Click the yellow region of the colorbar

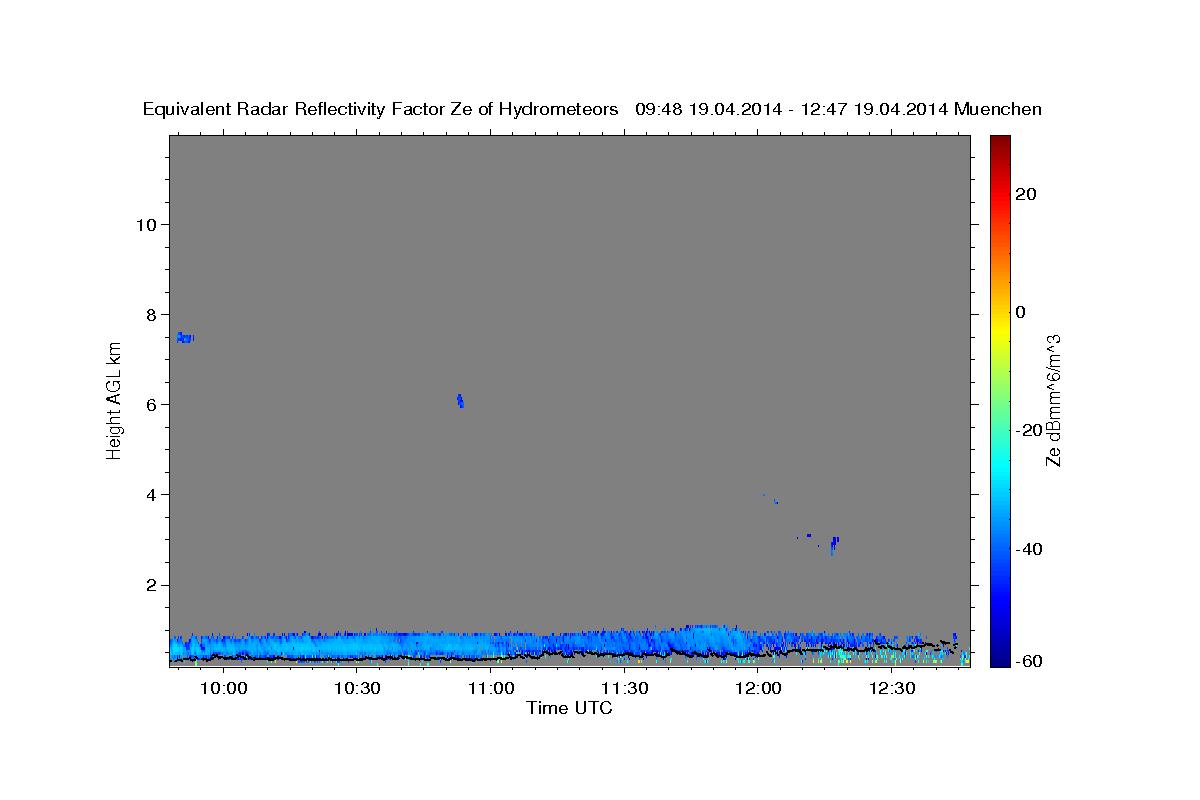click(x=1000, y=330)
